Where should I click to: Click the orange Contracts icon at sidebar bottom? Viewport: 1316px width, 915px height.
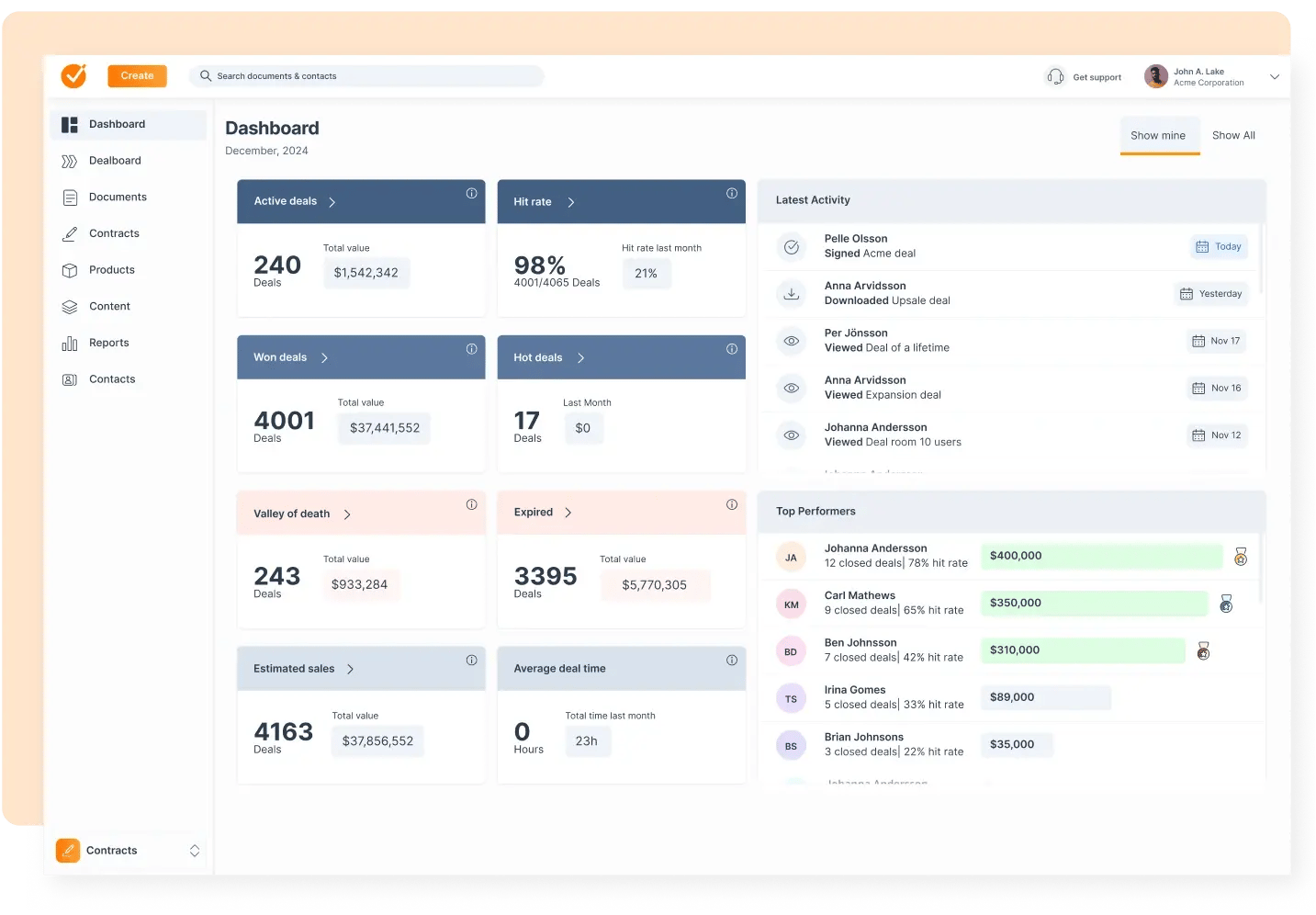coord(68,851)
